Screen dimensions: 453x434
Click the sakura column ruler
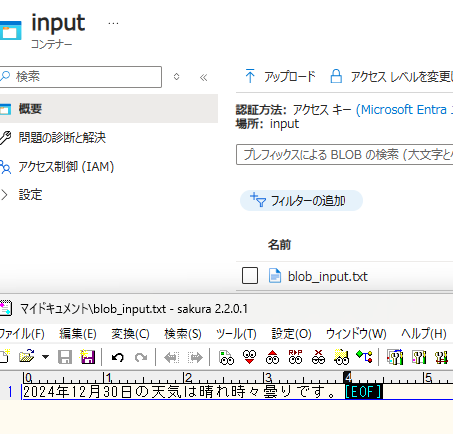237,377
